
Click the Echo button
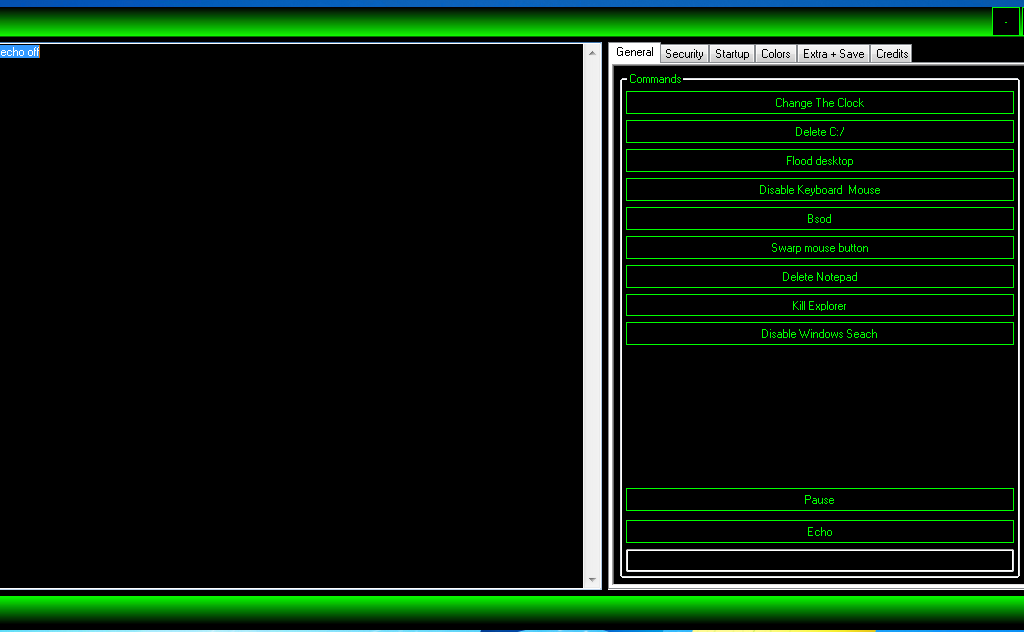click(819, 531)
